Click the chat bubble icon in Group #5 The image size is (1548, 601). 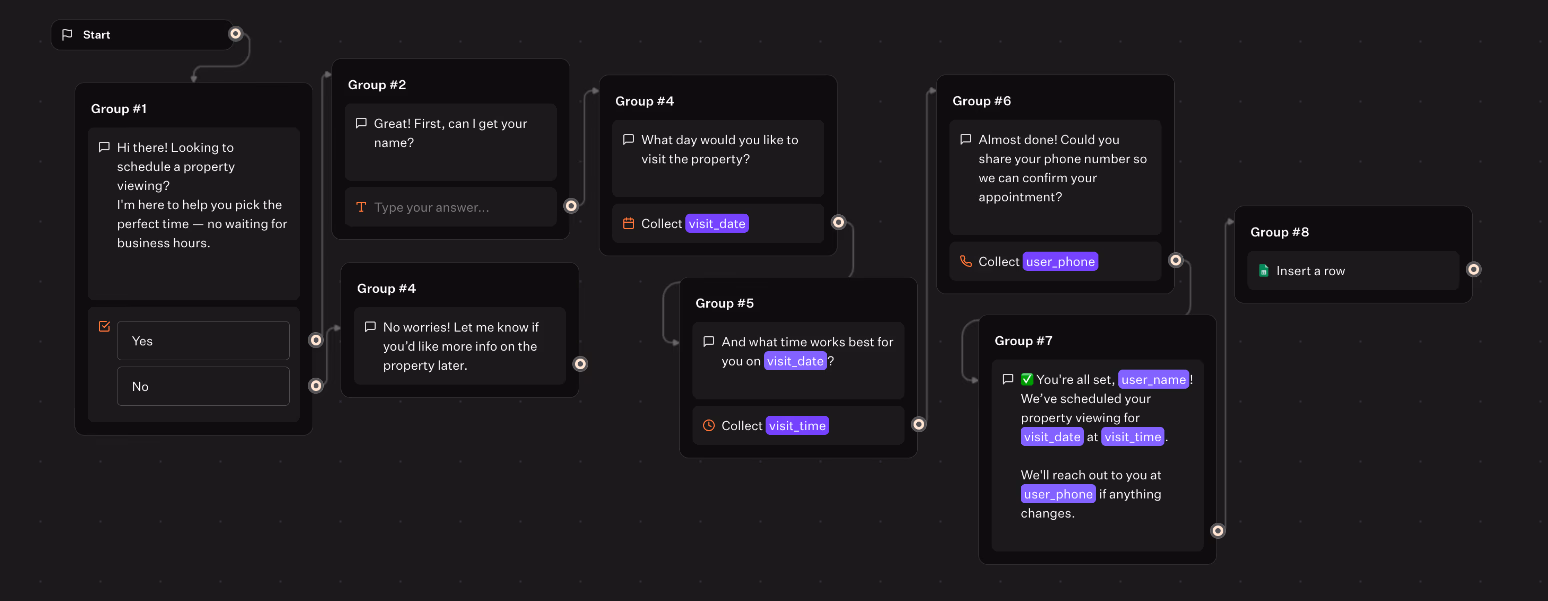click(708, 342)
